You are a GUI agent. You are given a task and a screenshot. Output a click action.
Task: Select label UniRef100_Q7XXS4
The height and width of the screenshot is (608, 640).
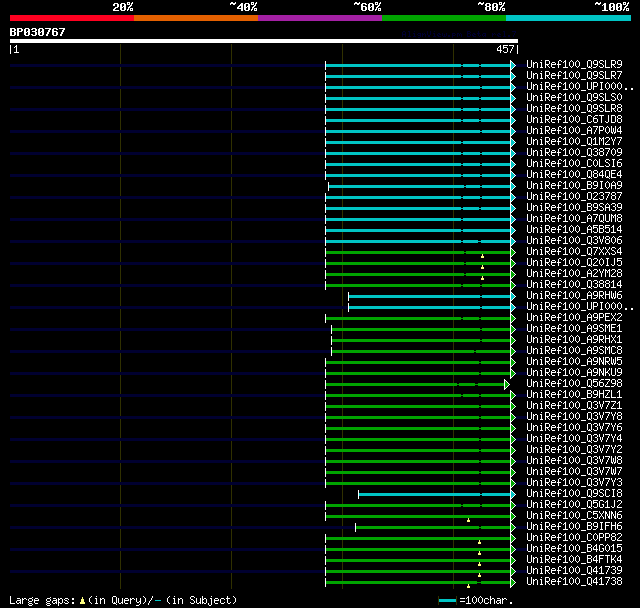pos(574,252)
